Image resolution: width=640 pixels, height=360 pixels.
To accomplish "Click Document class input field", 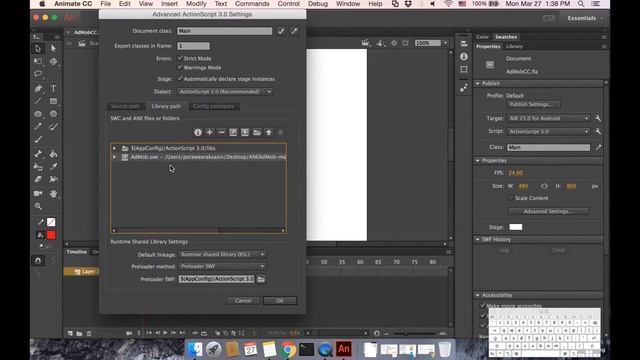I will coord(224,31).
